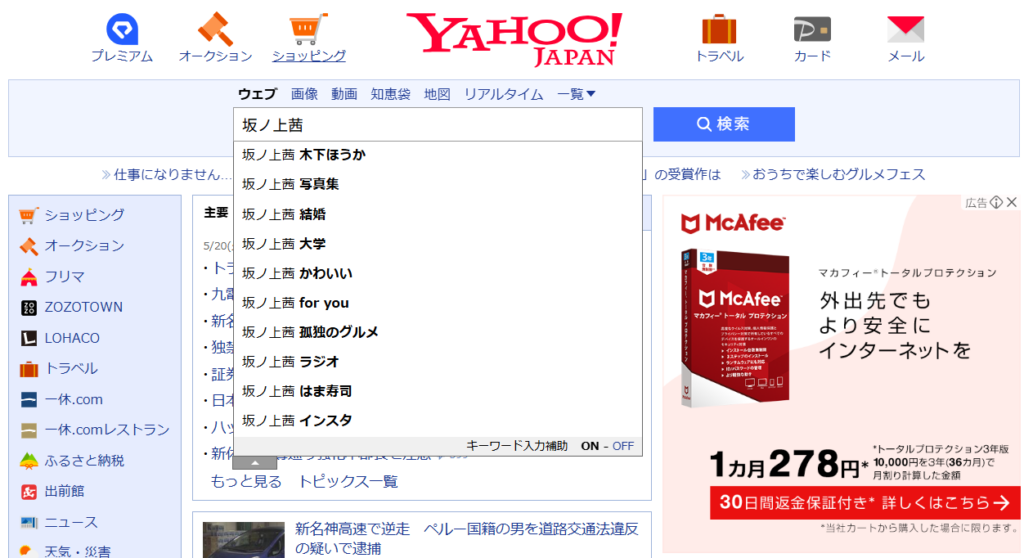Viewport: 1024px width, 558px height.
Task: Click the news article thumbnail image
Action: click(x=244, y=540)
